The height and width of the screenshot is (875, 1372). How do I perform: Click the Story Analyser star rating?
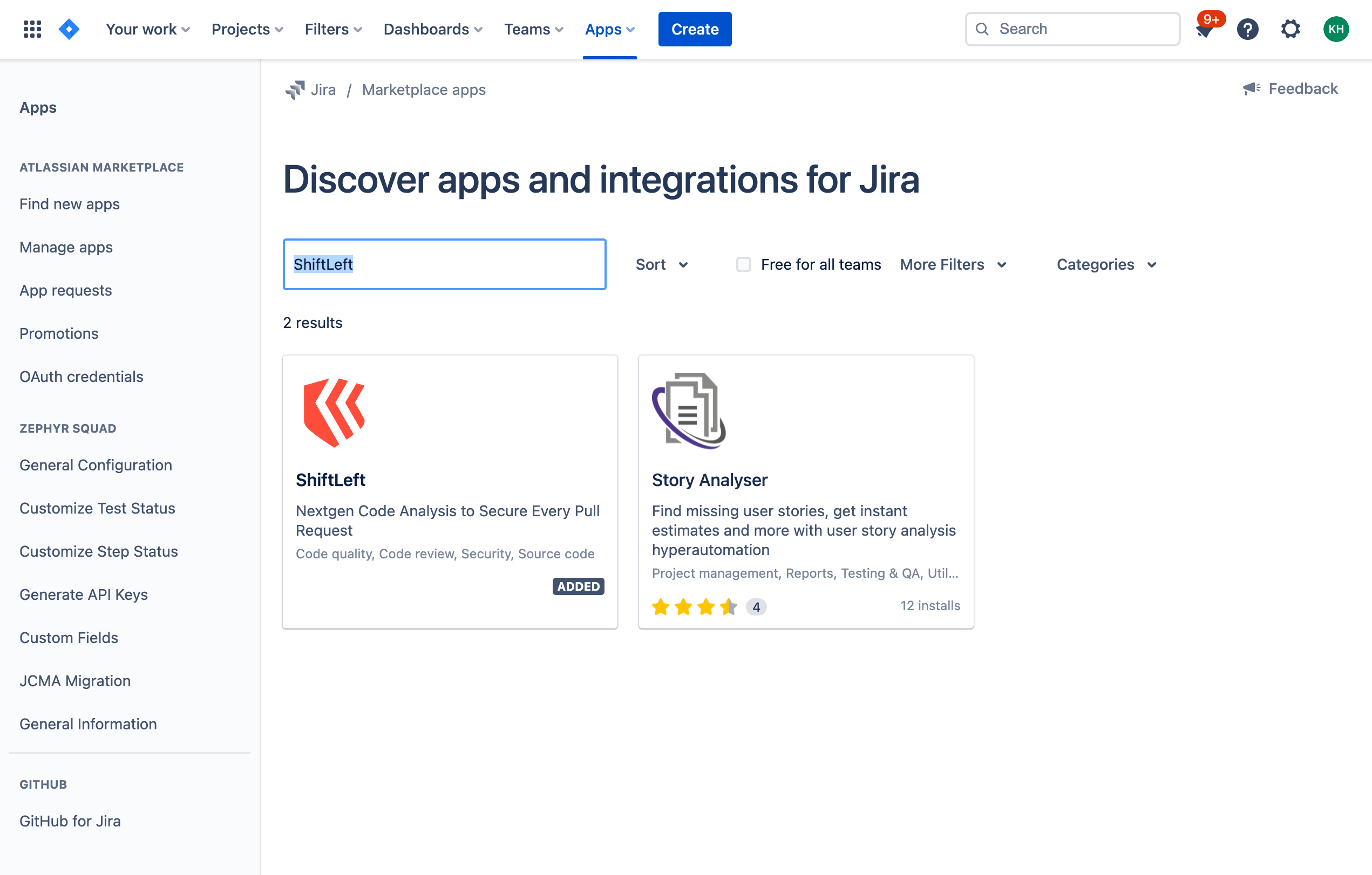pos(694,606)
